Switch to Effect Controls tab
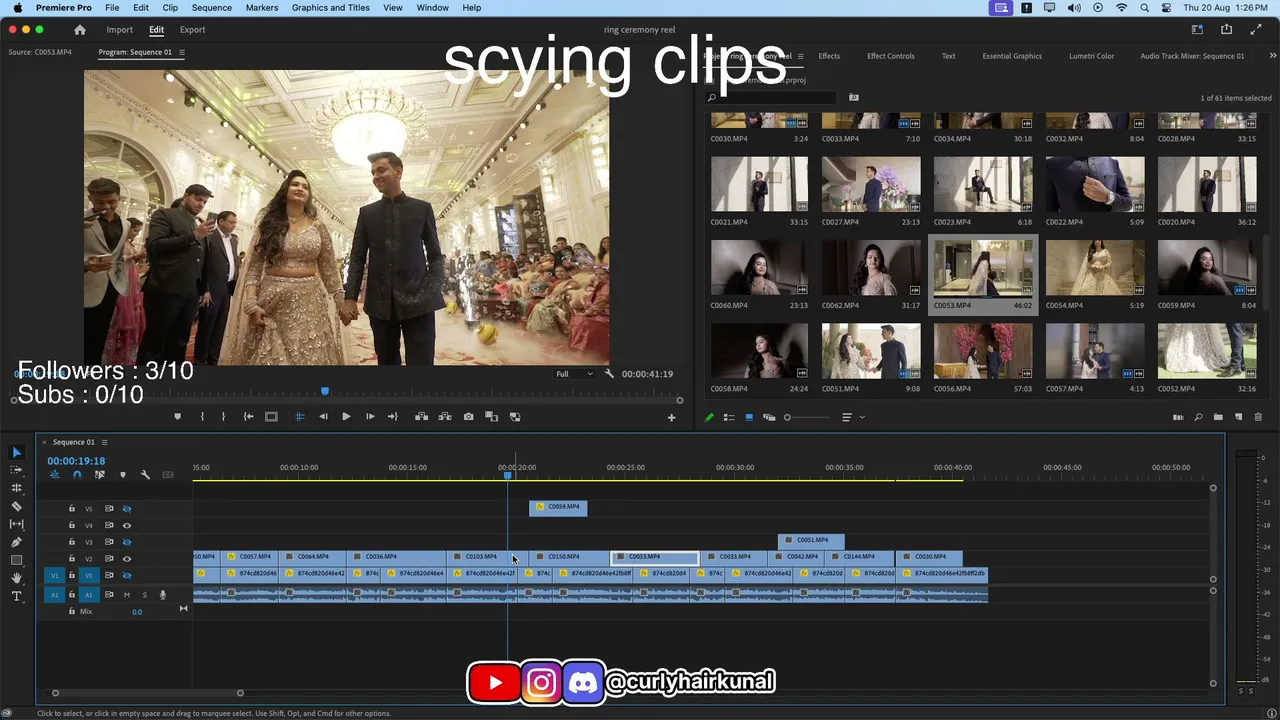 point(891,56)
